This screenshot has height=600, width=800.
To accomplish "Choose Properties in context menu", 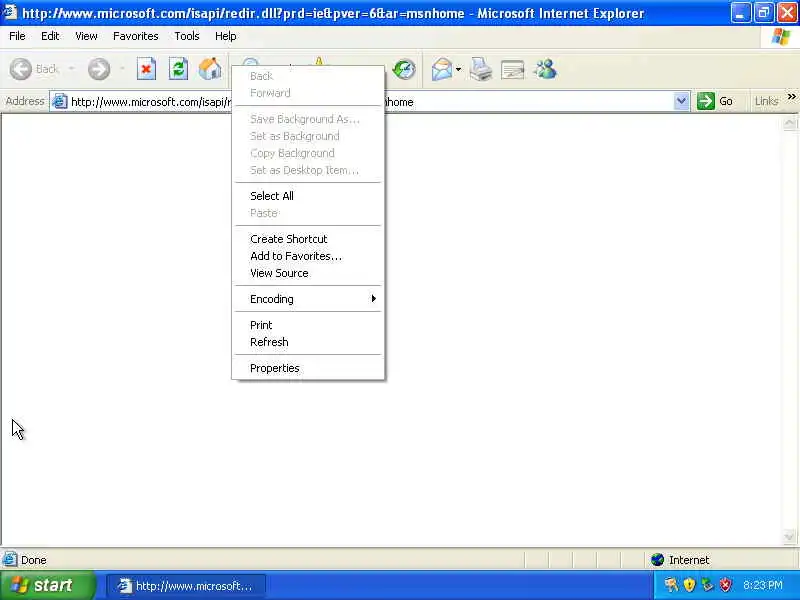I will (x=308, y=368).
